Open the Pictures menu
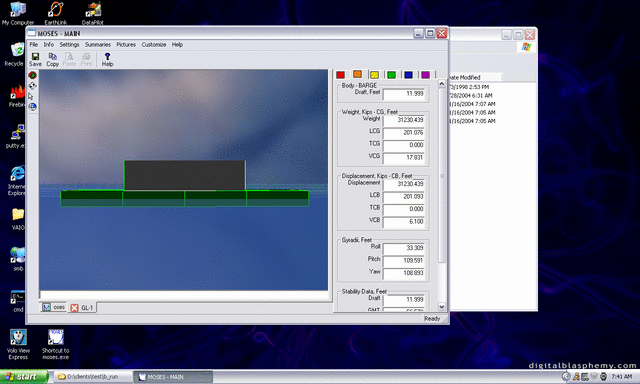Image resolution: width=640 pixels, height=384 pixels. (x=126, y=44)
